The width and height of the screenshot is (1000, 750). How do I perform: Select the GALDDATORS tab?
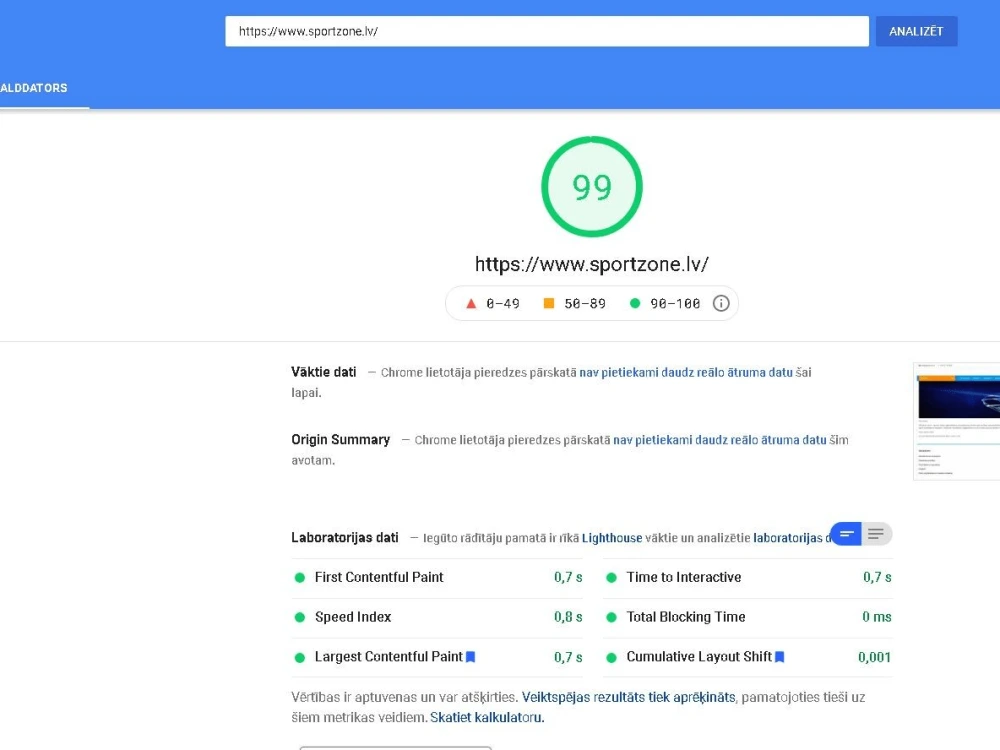(34, 88)
